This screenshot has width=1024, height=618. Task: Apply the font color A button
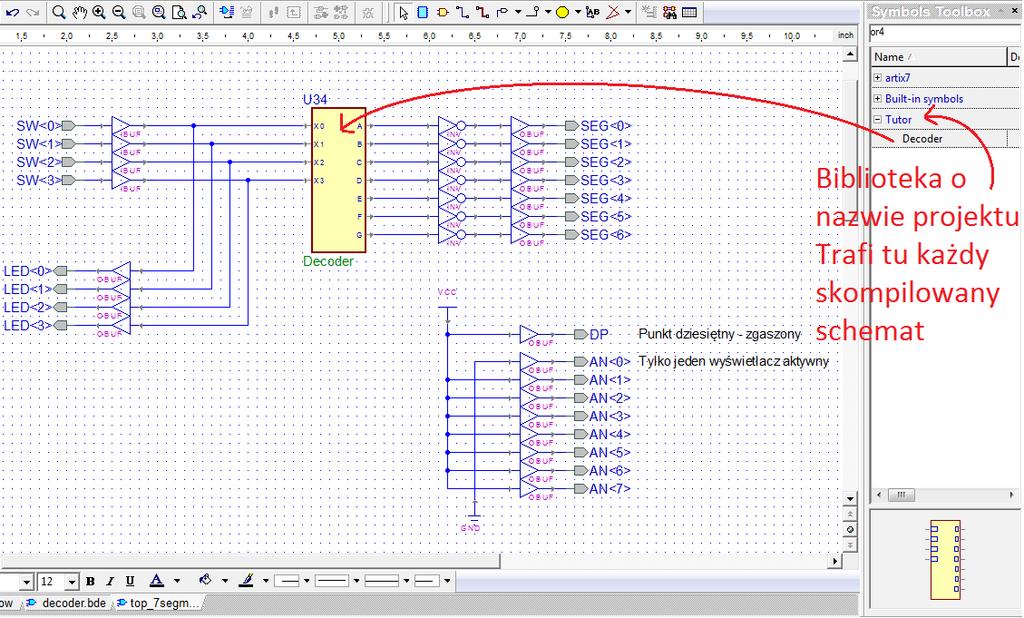point(157,580)
